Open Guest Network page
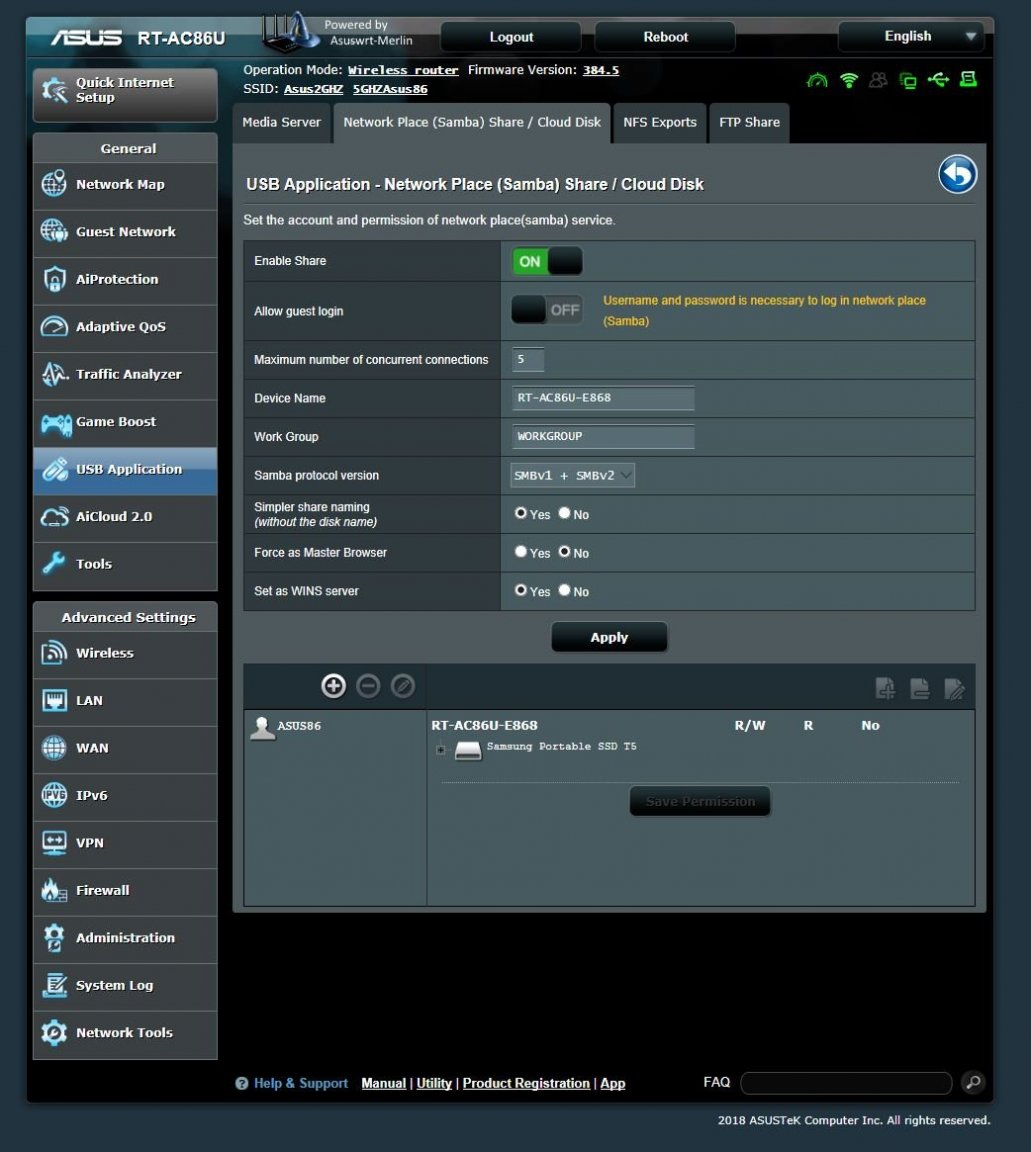 (x=125, y=232)
